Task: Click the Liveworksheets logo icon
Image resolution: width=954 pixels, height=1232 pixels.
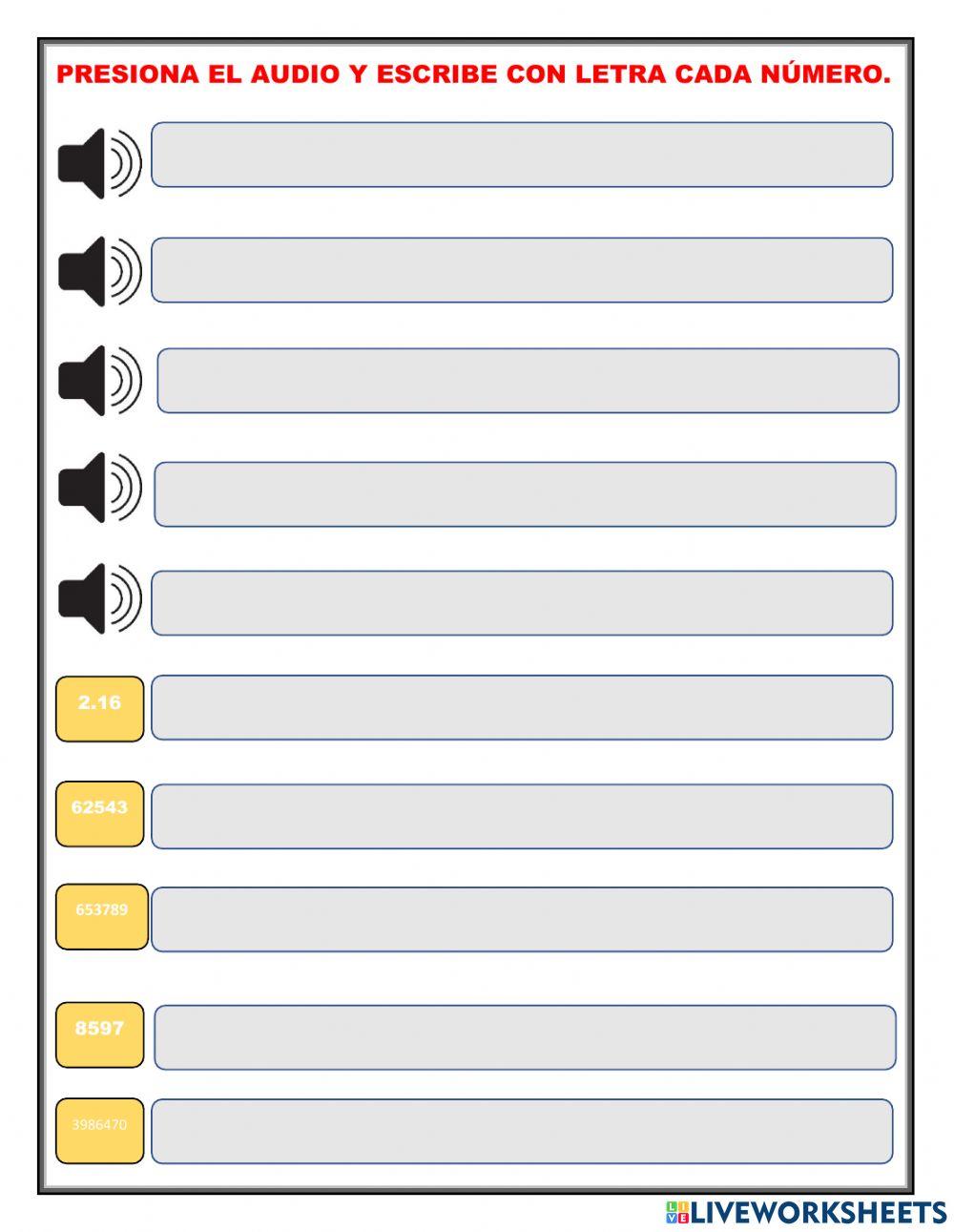Action: [677, 1213]
